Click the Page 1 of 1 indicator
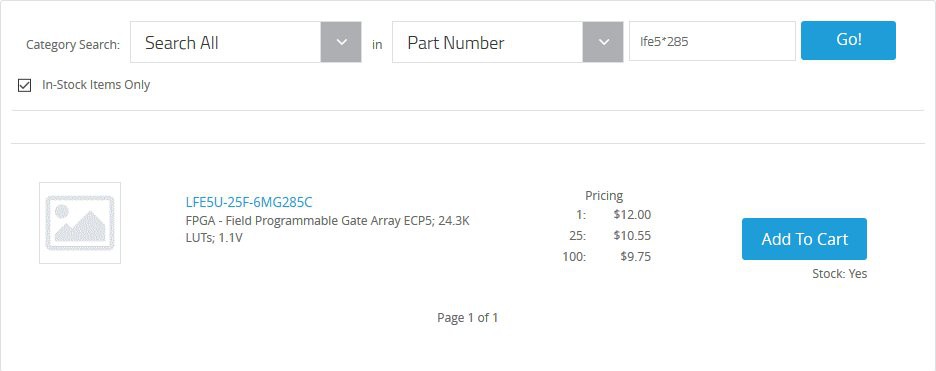936x371 pixels. pyautogui.click(x=467, y=318)
